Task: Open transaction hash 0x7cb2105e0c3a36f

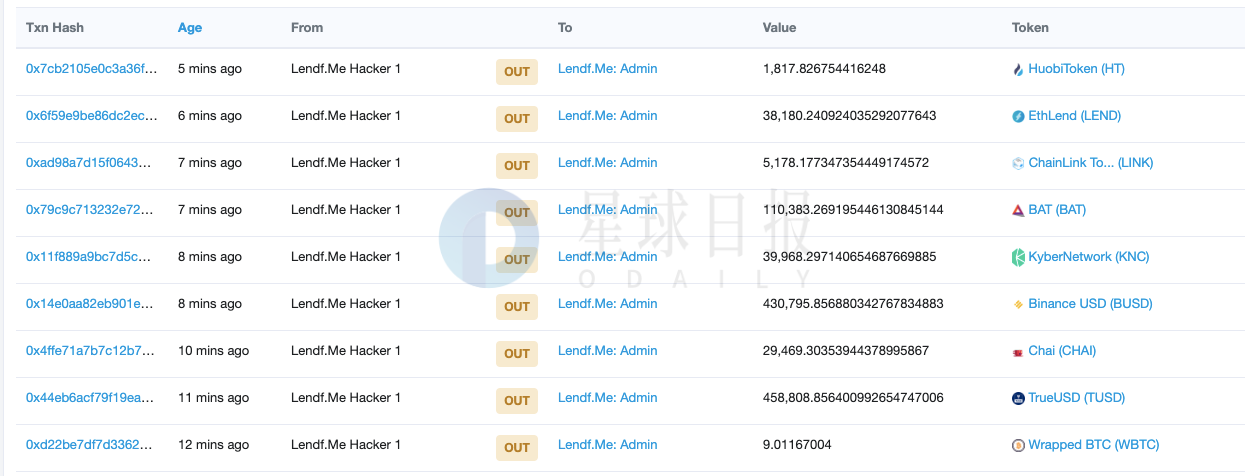Action: [x=92, y=69]
